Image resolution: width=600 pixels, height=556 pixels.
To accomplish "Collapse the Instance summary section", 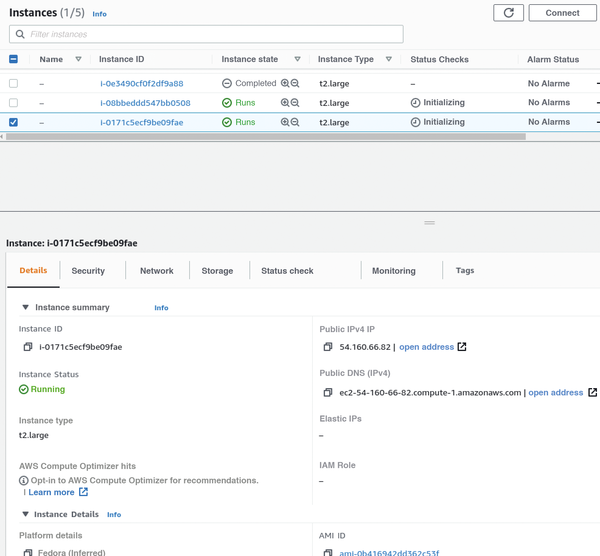I will (x=26, y=307).
